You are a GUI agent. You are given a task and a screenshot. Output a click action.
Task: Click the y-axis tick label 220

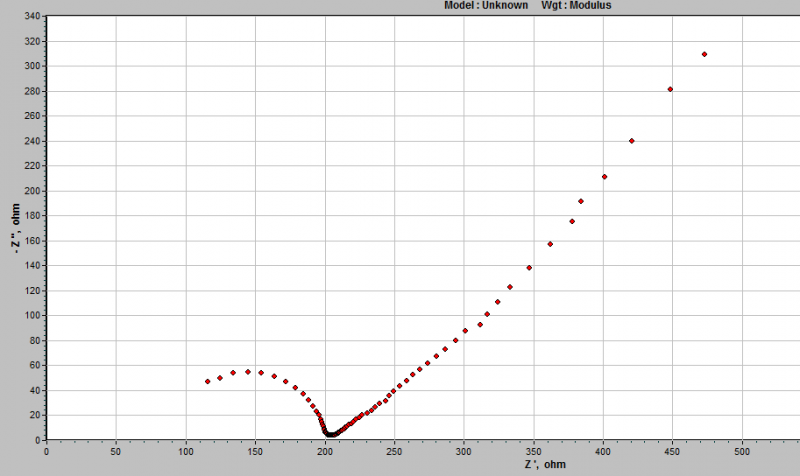pyautogui.click(x=32, y=166)
